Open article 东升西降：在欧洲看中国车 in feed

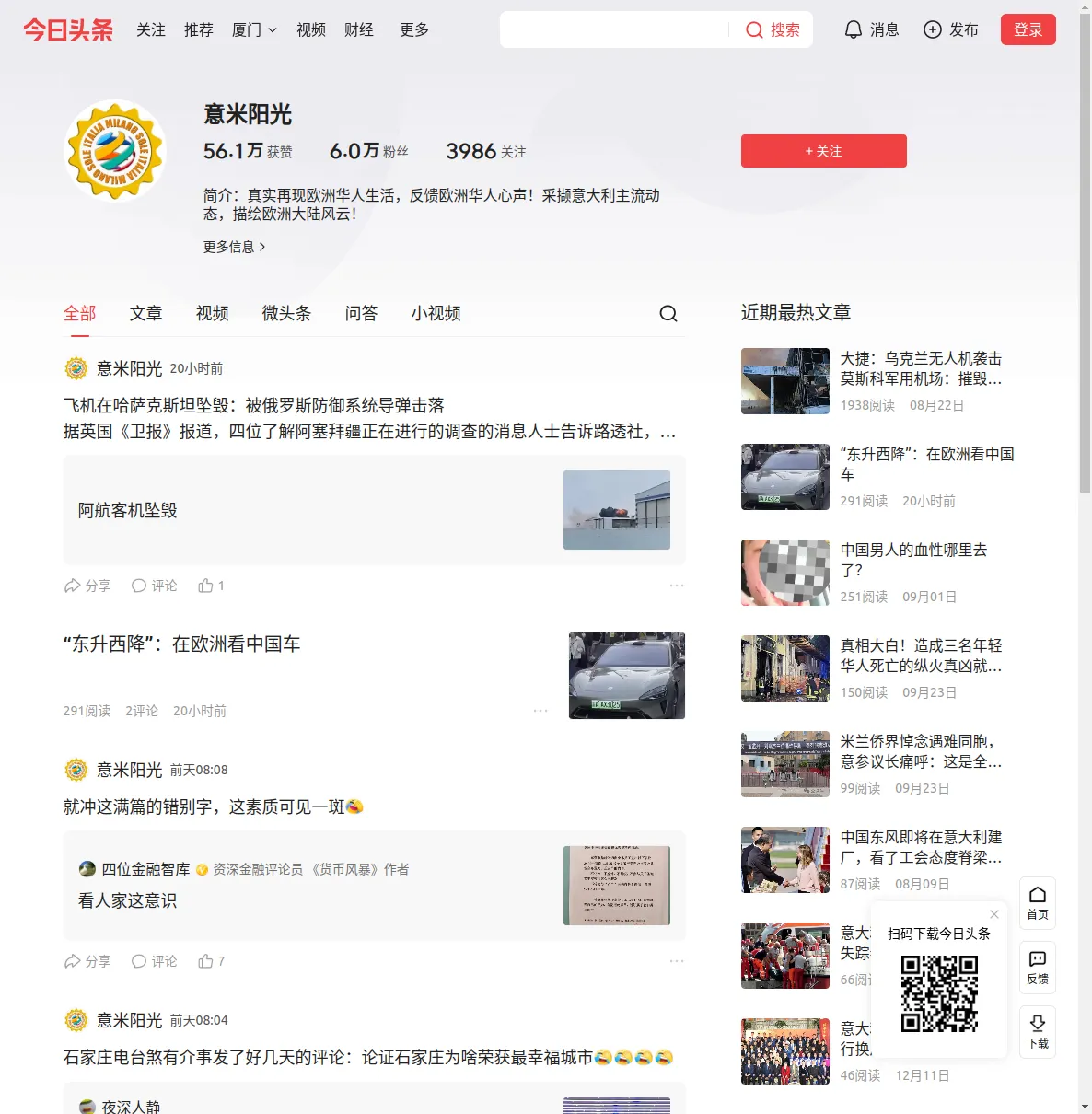tap(182, 644)
